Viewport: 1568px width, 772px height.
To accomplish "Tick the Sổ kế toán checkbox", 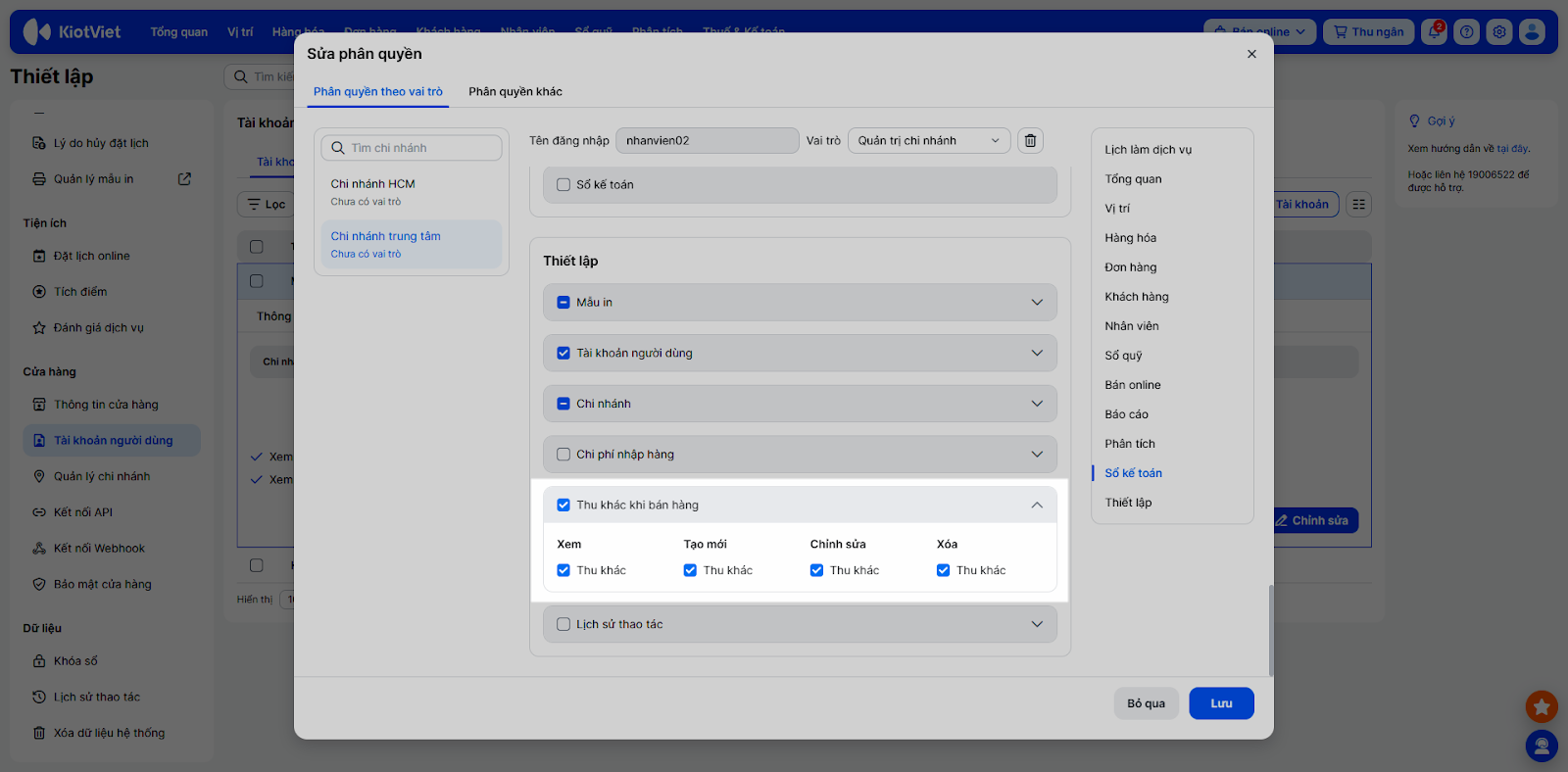I will tap(563, 185).
